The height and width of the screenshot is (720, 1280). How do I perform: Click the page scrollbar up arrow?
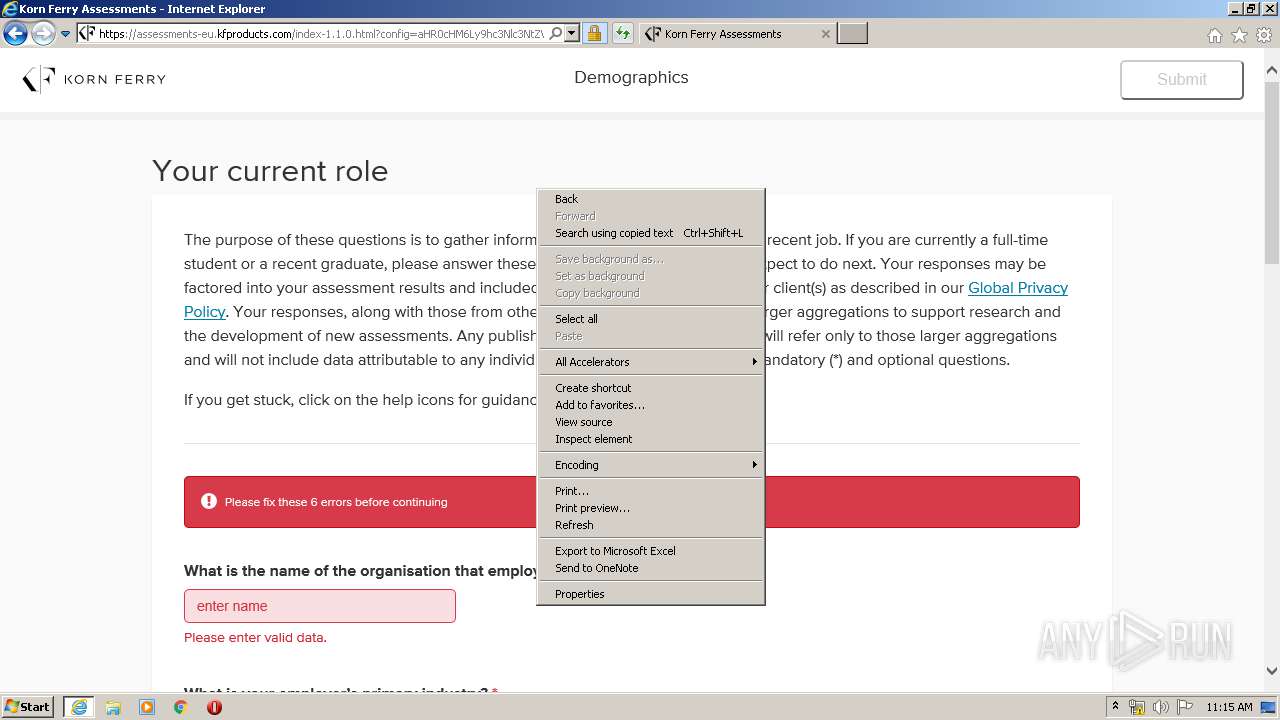point(1272,71)
